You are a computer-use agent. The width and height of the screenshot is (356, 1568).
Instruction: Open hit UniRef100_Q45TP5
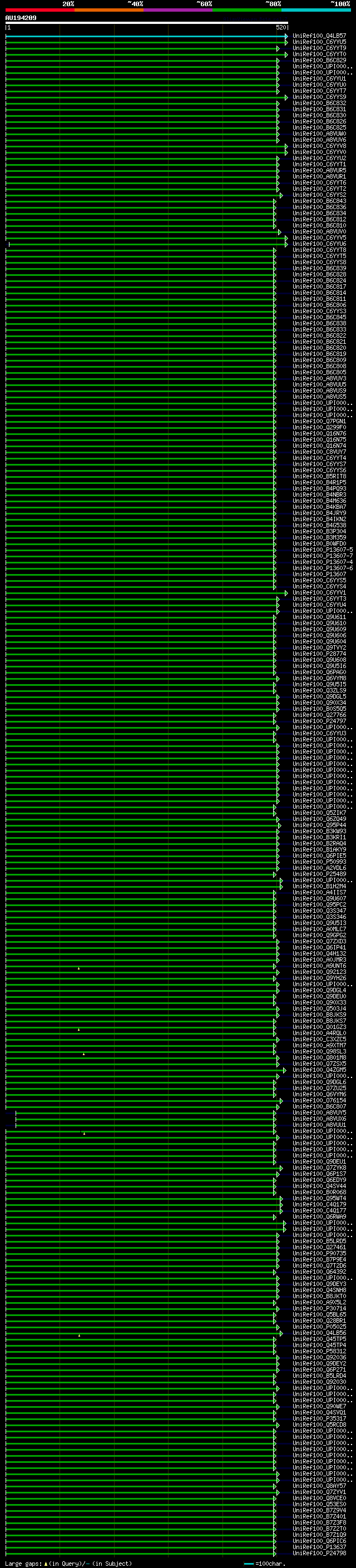pos(319,1338)
